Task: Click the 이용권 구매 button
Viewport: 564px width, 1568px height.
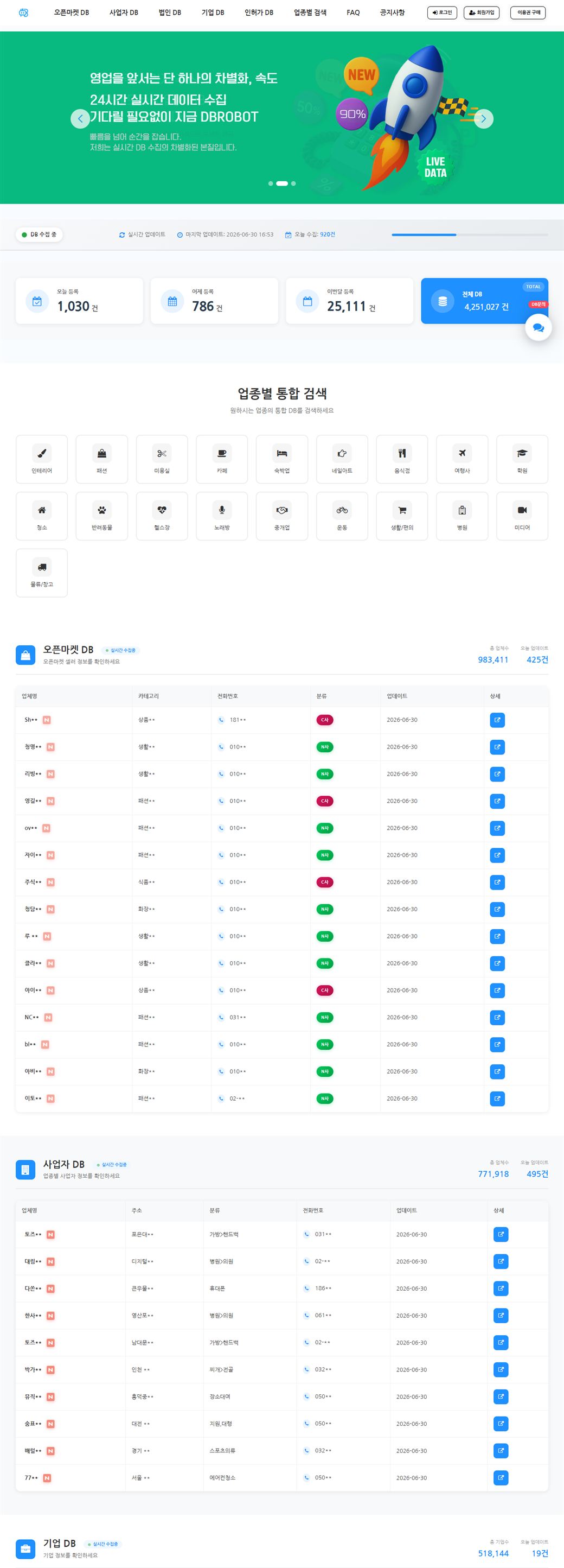Action: point(529,12)
